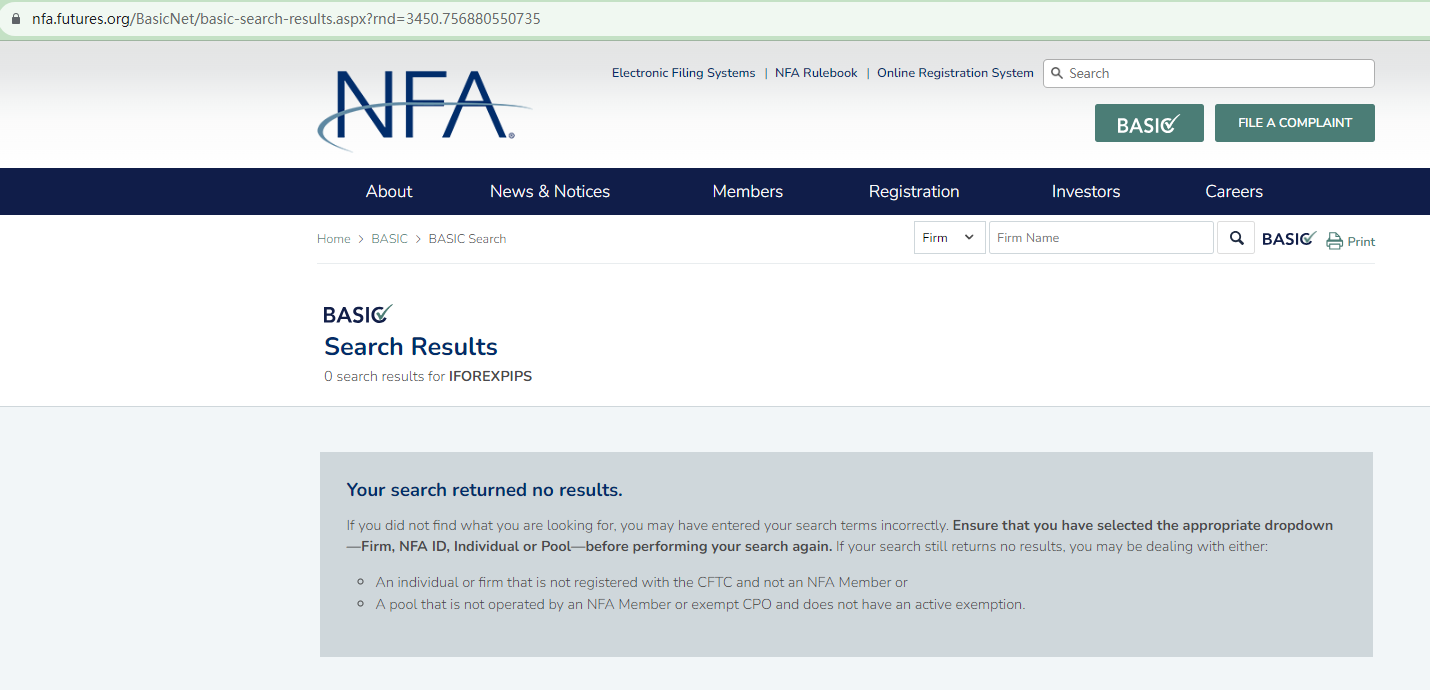The image size is (1430, 690).
Task: Click the File a Complaint button
Action: click(x=1294, y=123)
